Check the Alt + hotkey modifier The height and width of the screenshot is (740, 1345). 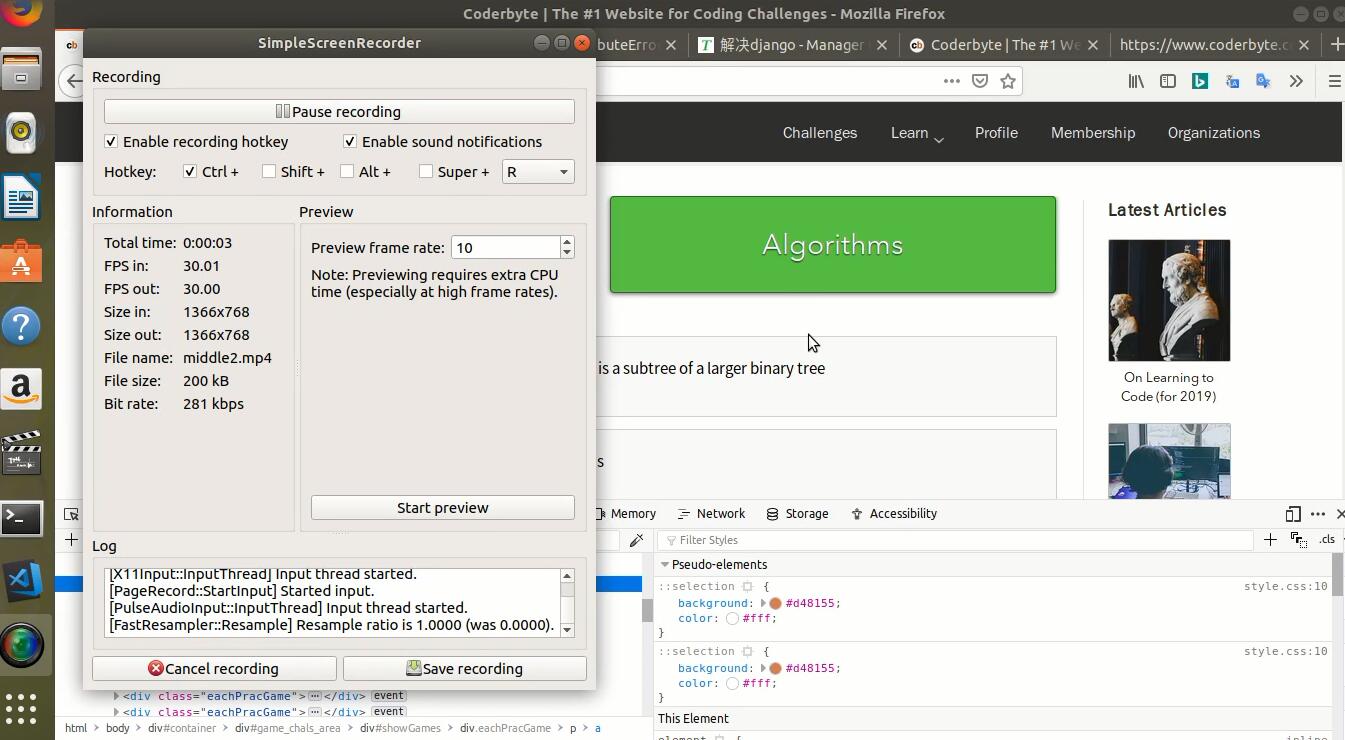point(347,172)
